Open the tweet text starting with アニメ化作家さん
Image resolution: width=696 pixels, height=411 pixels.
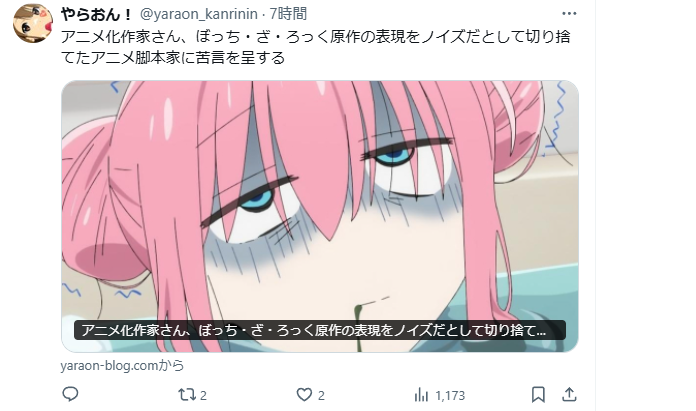point(315,47)
